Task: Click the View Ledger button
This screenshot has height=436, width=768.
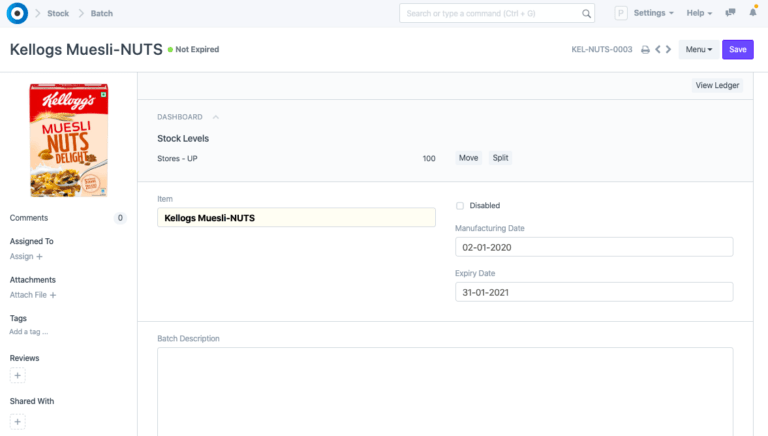Action: tap(717, 85)
